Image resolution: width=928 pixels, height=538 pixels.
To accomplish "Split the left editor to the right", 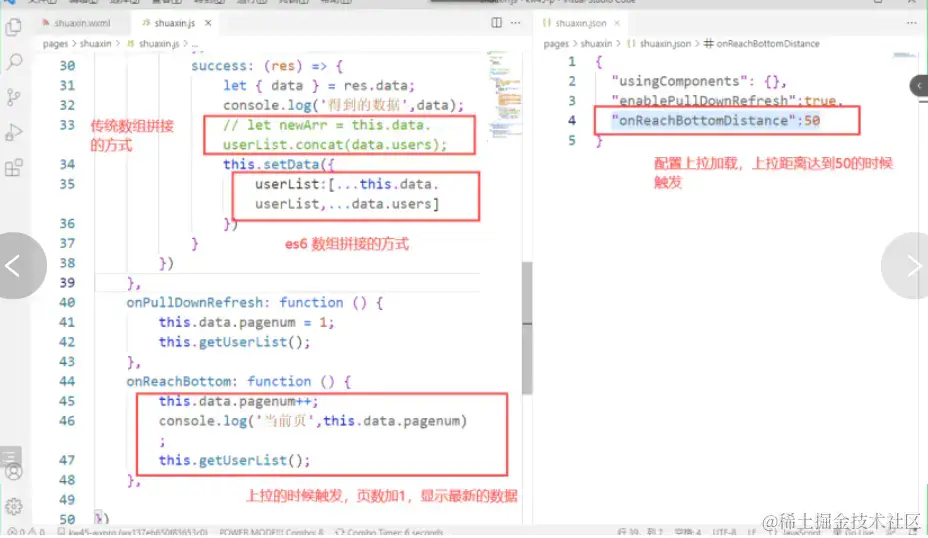I will pos(497,22).
